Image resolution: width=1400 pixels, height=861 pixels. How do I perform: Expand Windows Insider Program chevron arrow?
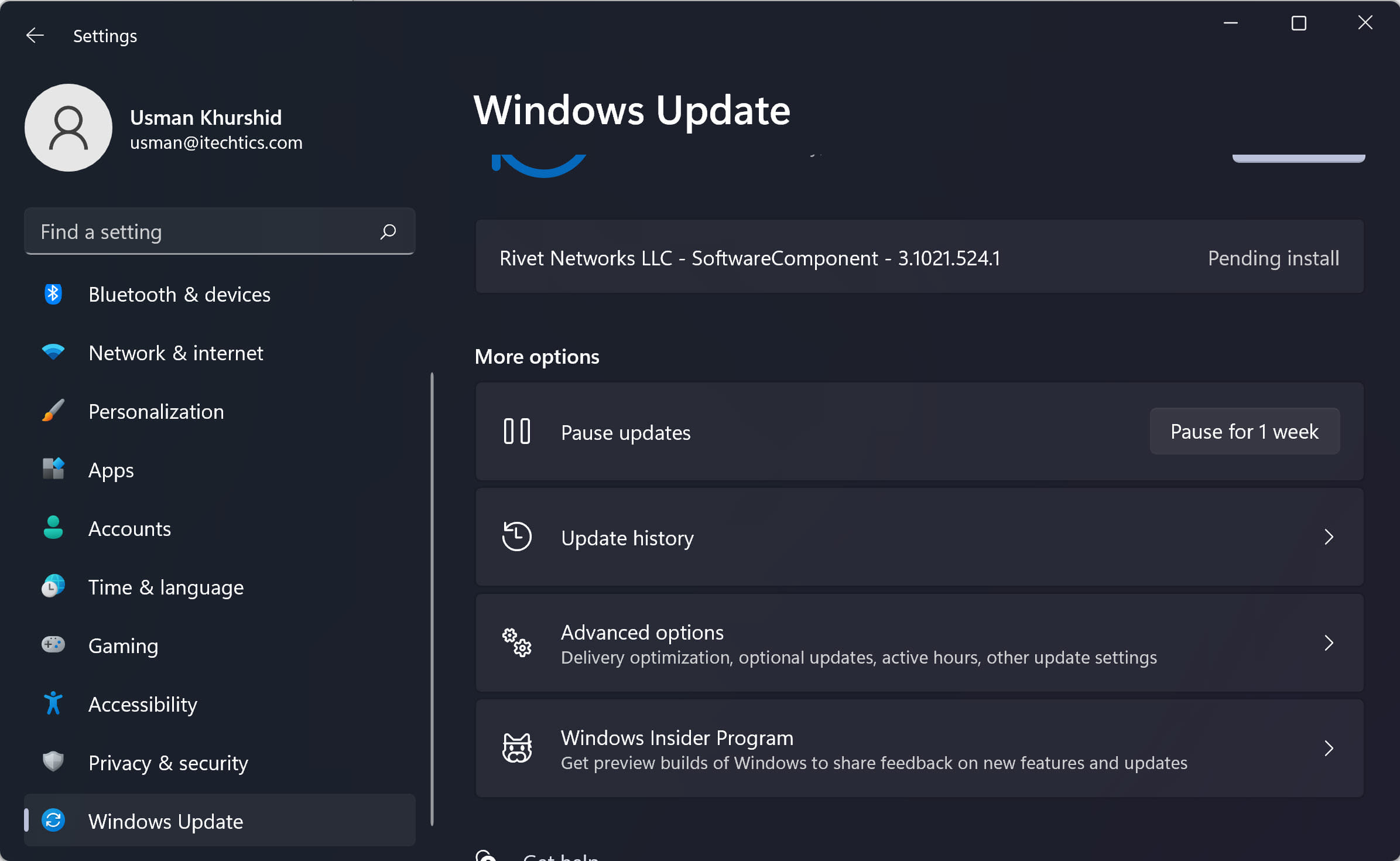coord(1329,749)
